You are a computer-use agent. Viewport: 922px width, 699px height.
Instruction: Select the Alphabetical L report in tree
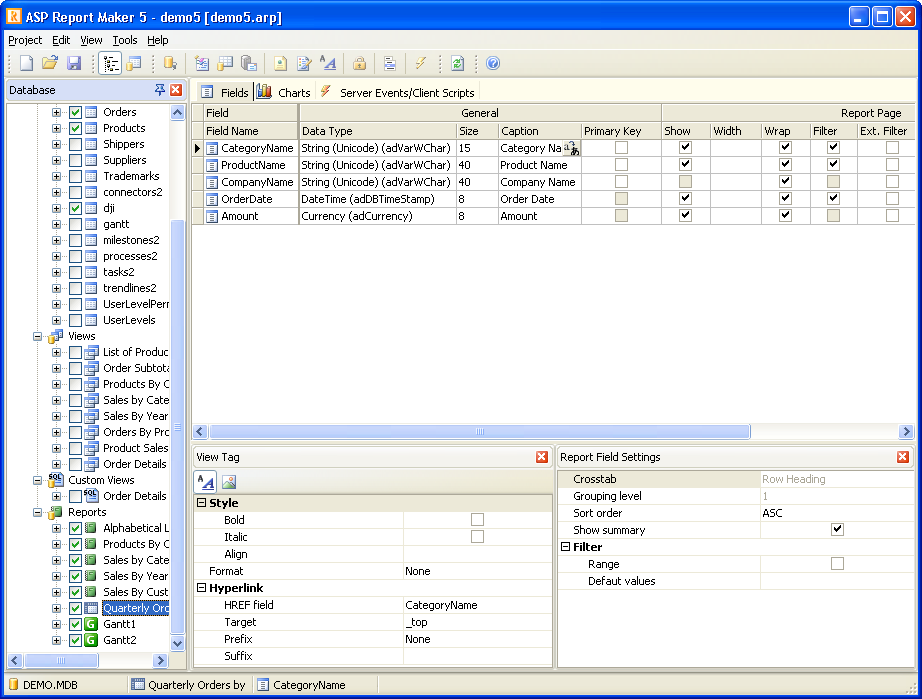click(x=136, y=528)
